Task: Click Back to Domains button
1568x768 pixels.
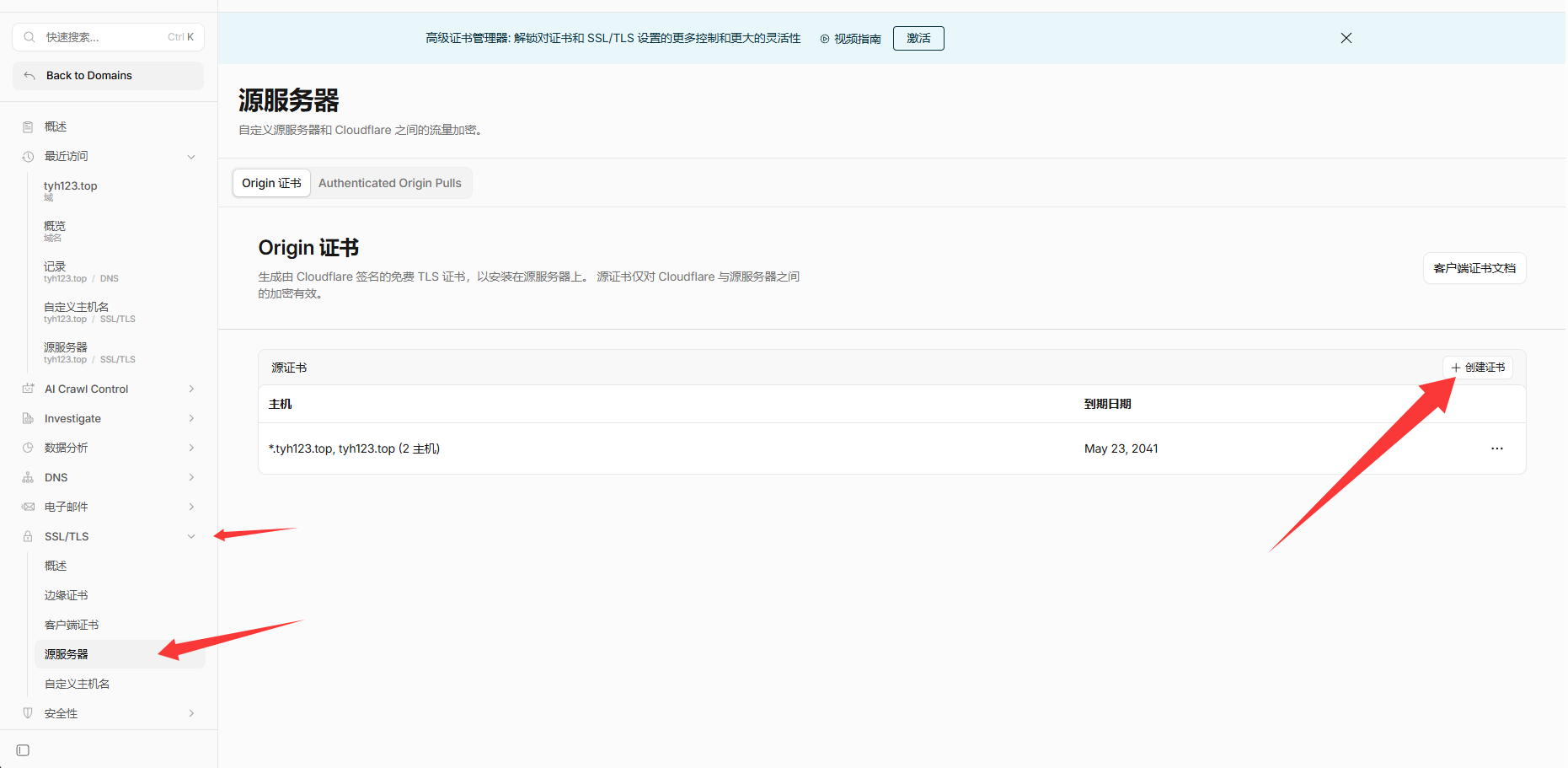Action: [108, 76]
